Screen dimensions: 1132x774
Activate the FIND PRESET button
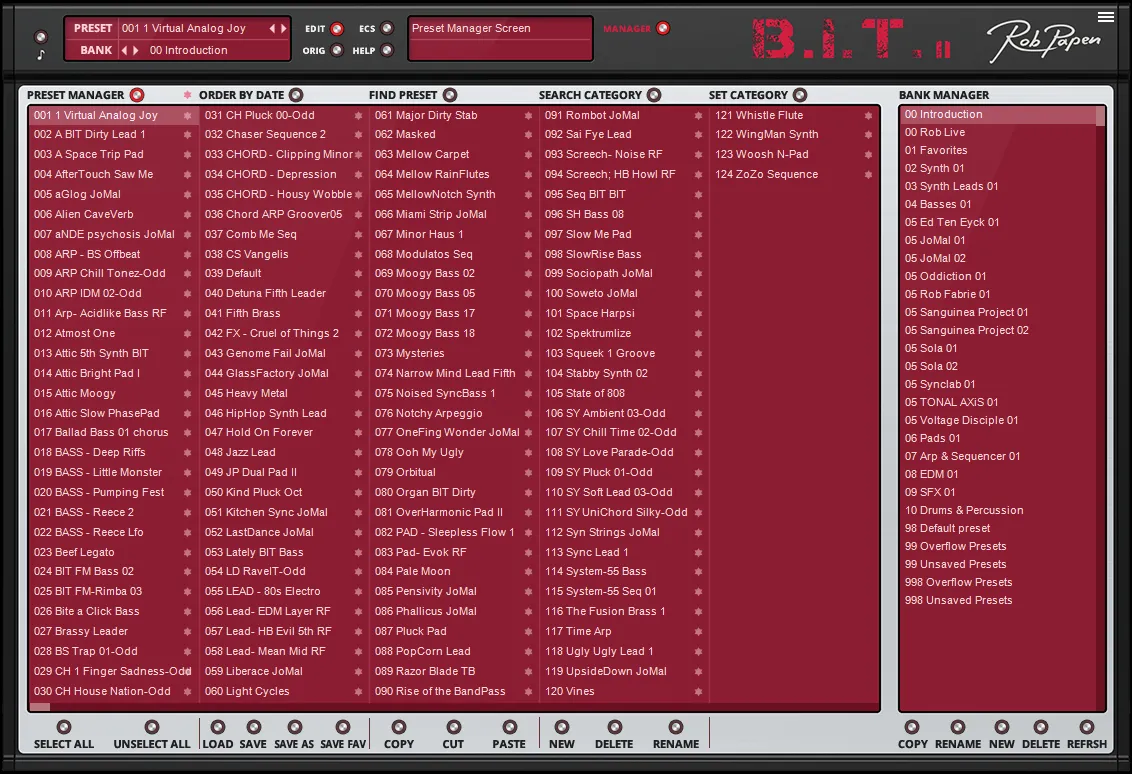(x=450, y=95)
